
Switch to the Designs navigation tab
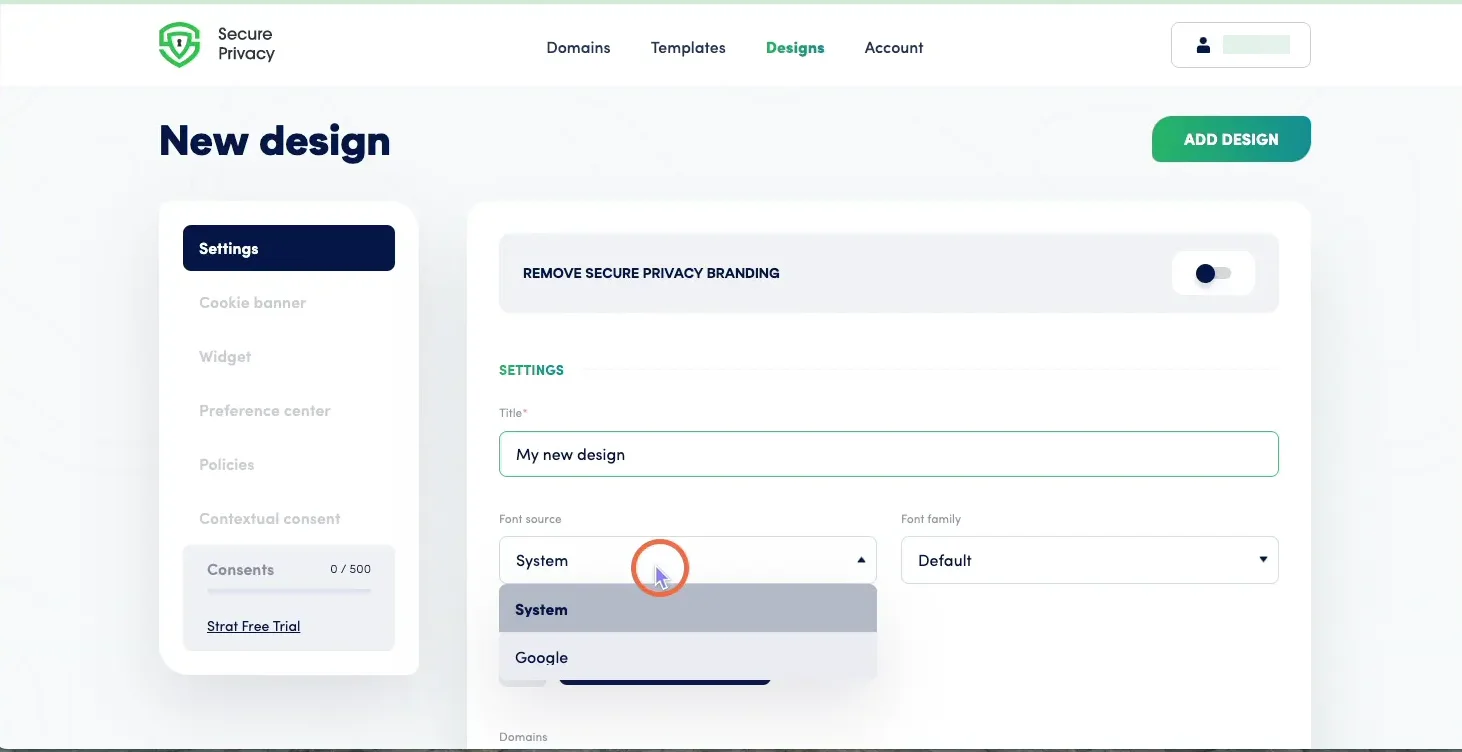tap(795, 47)
